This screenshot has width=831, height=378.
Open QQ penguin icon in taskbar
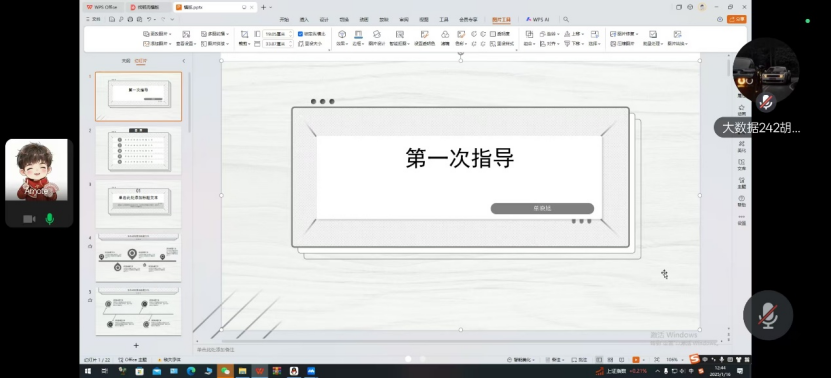(294, 371)
